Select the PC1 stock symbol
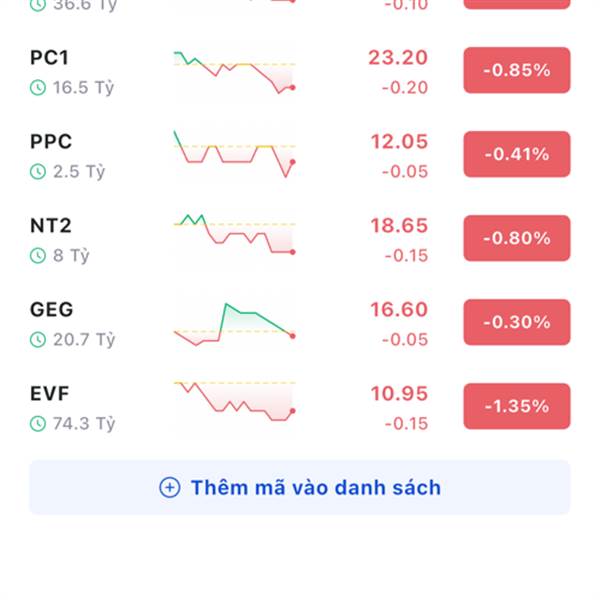 49,58
